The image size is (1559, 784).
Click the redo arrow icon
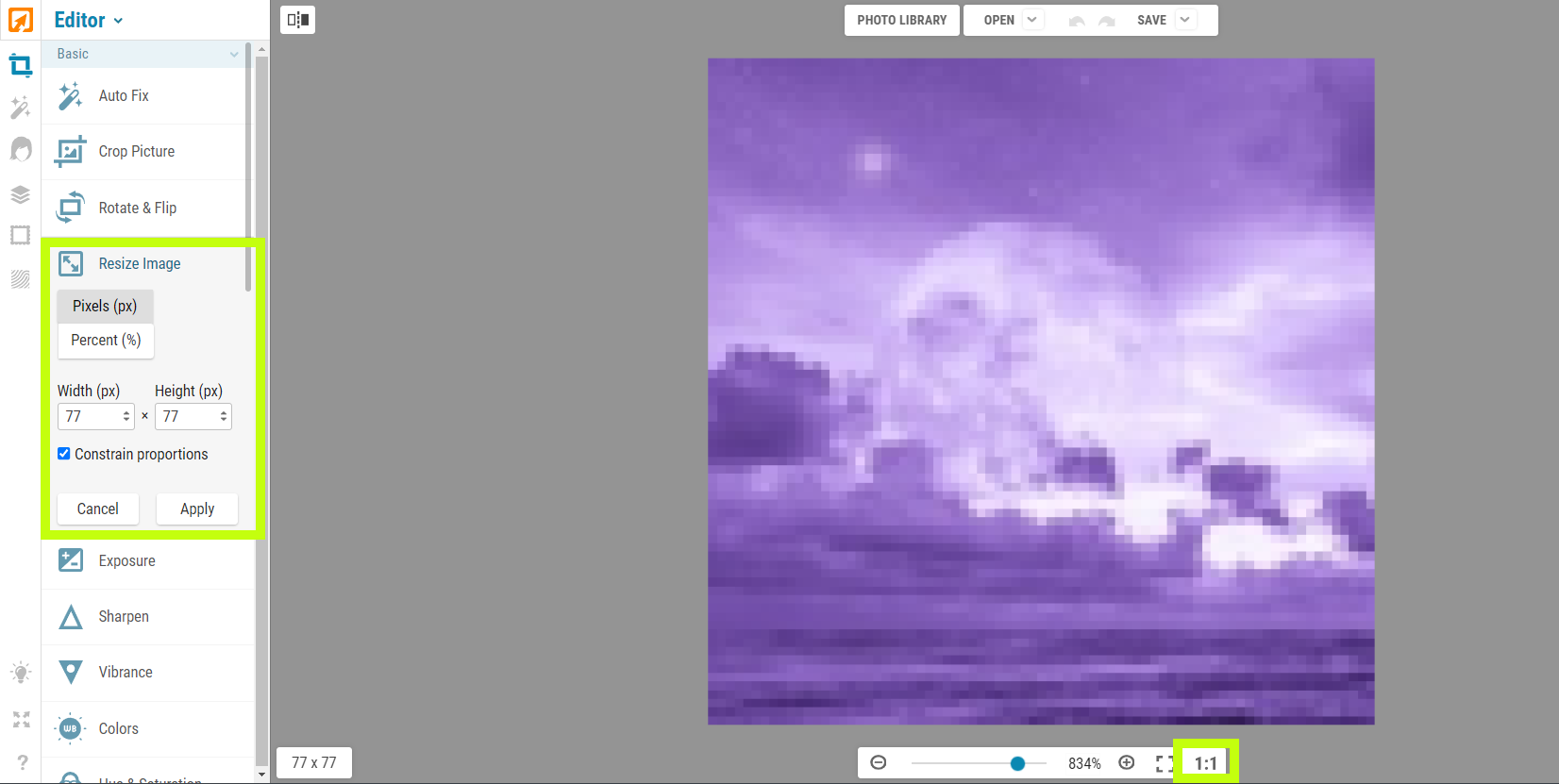1107,21
